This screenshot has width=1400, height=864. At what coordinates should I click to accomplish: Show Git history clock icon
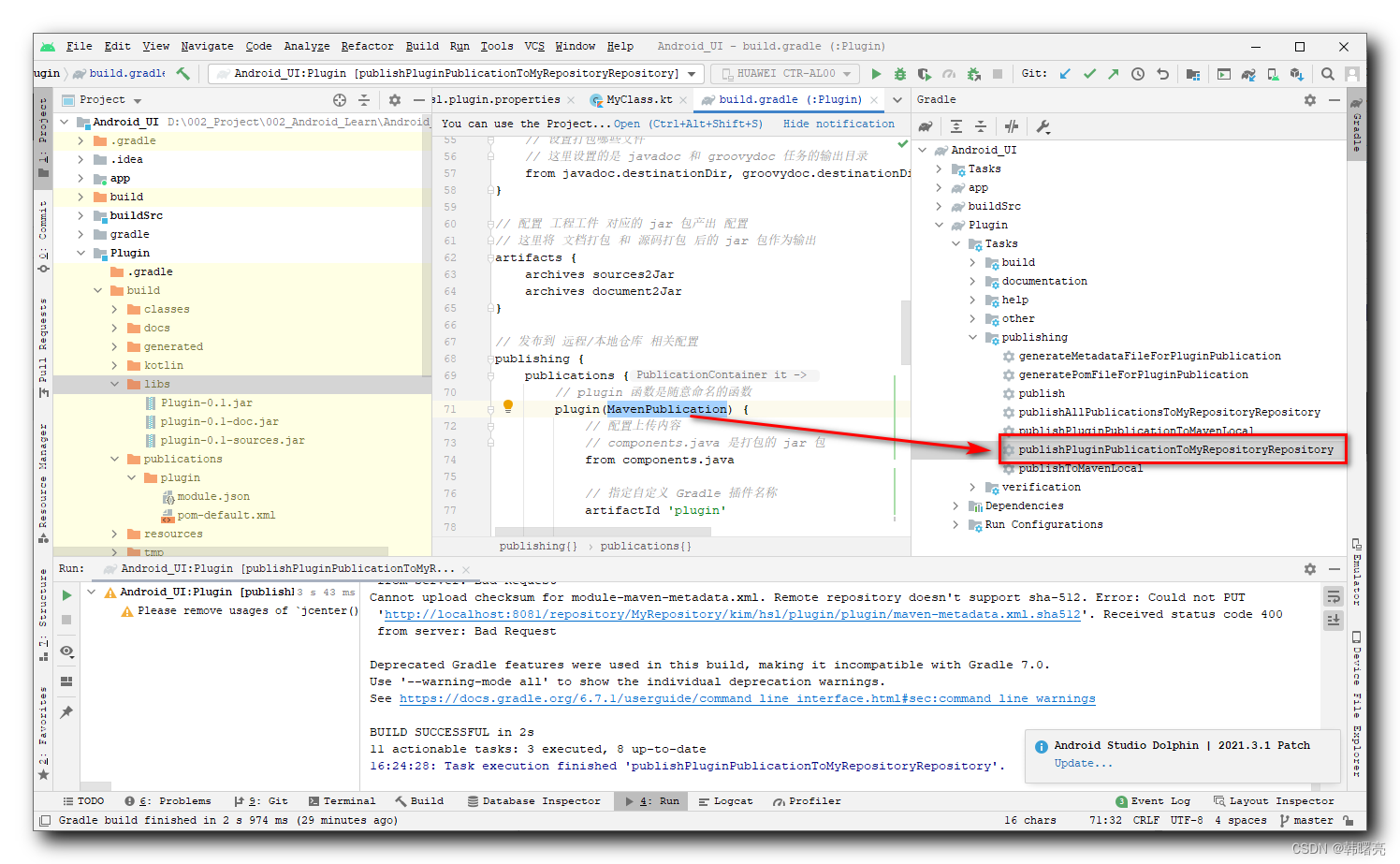[x=1138, y=74]
